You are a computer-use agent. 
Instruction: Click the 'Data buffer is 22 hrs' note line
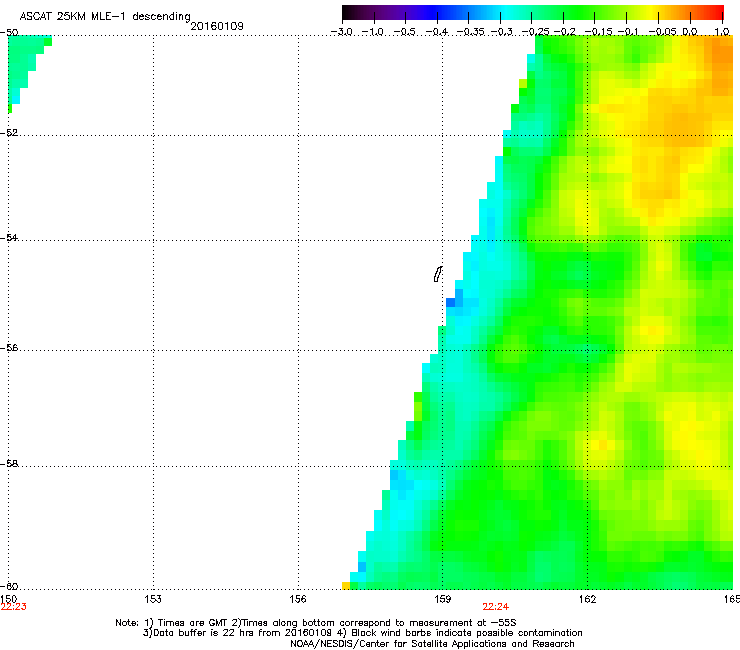pos(362,633)
